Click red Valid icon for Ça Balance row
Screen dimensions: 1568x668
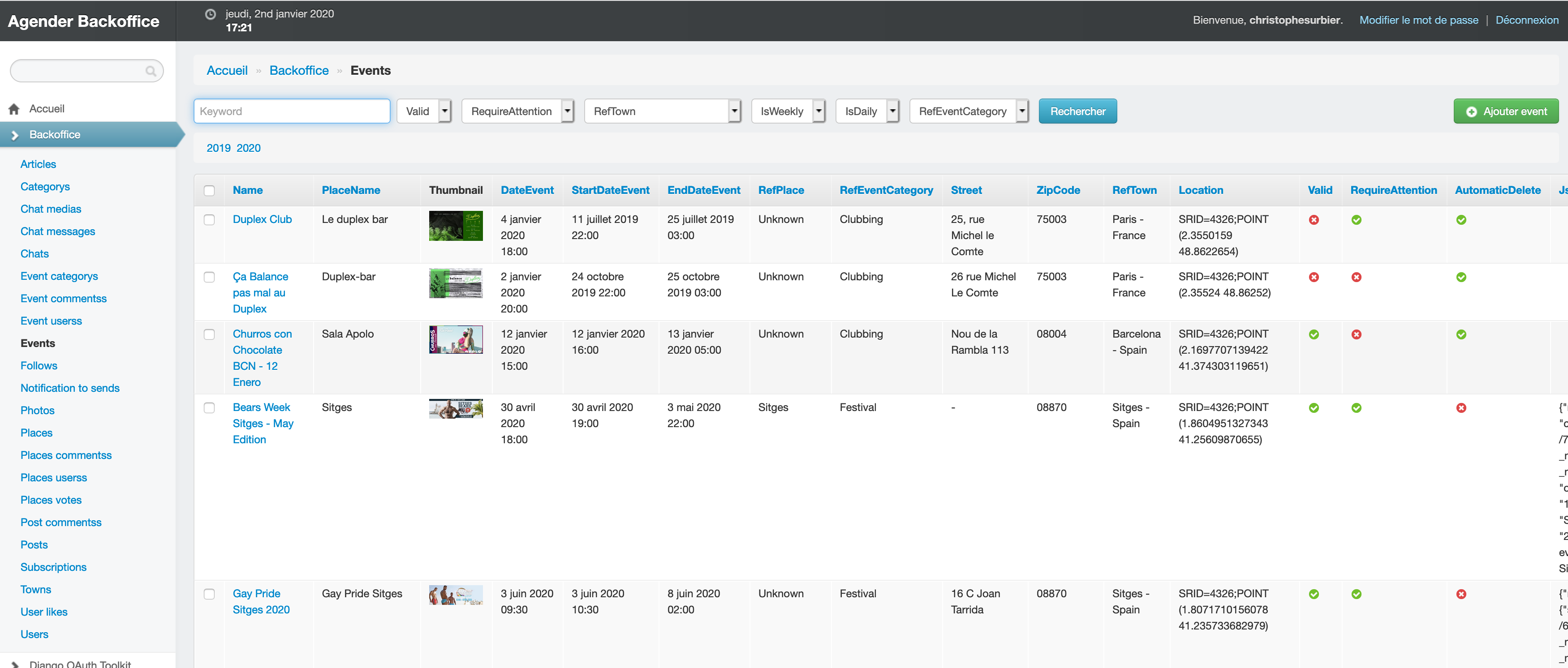pos(1314,277)
